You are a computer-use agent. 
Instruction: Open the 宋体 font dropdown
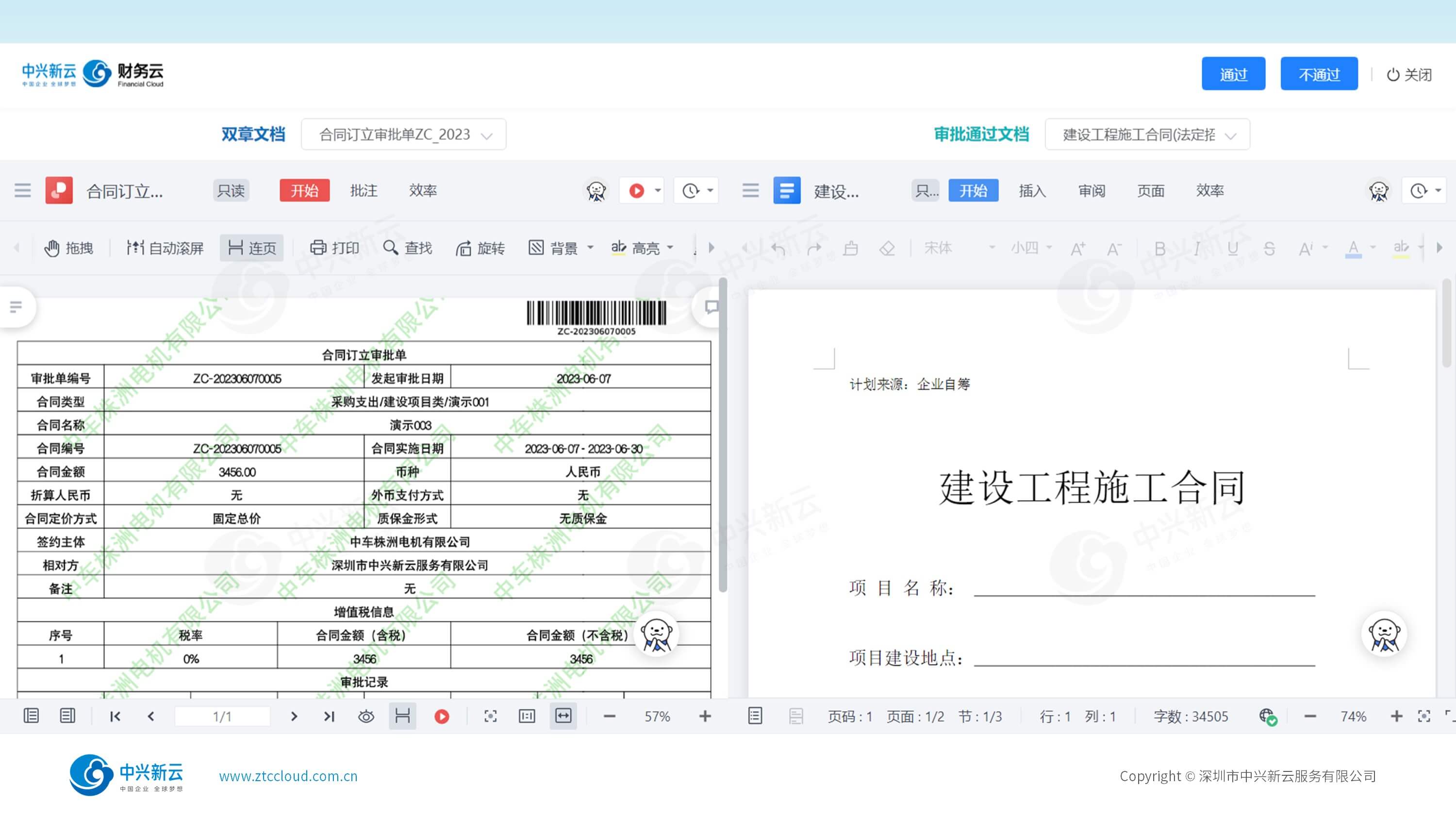click(959, 248)
